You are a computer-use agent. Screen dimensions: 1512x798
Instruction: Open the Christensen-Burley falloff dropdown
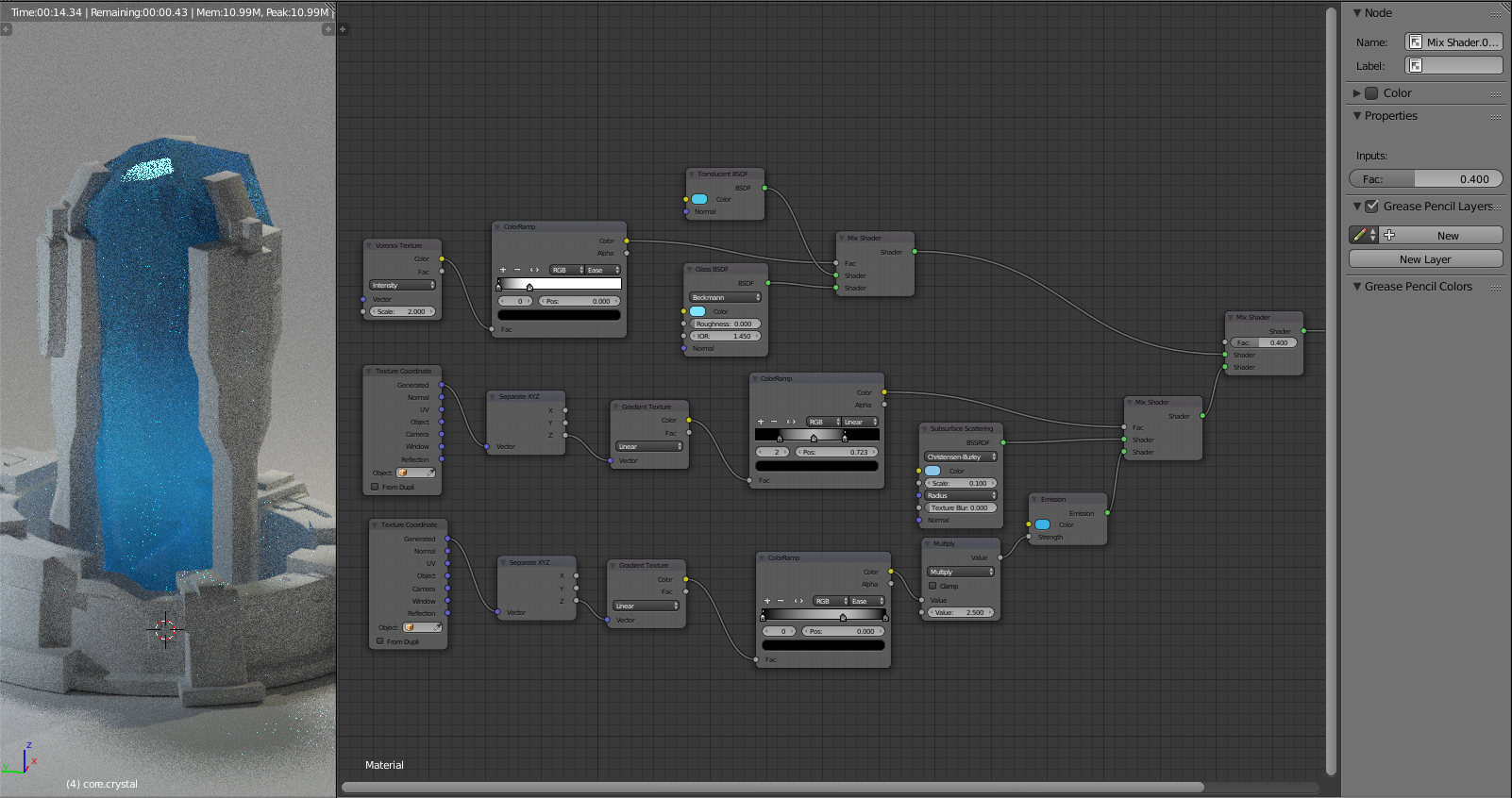pos(960,457)
